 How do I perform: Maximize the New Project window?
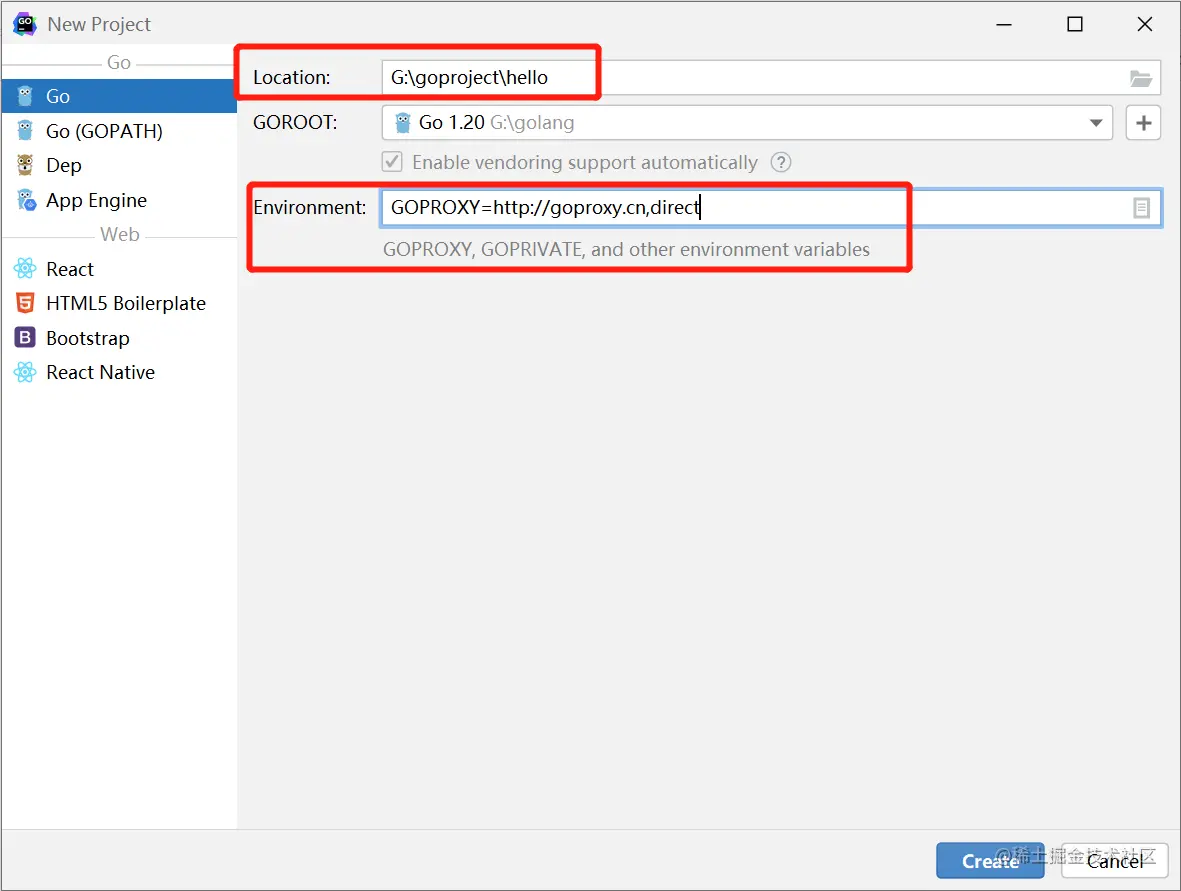point(1075,24)
